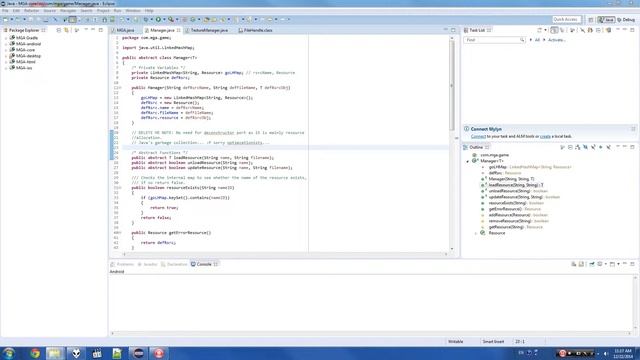Toggle Sort in the Outline toolbar
640x360 pixels.
(578, 147)
